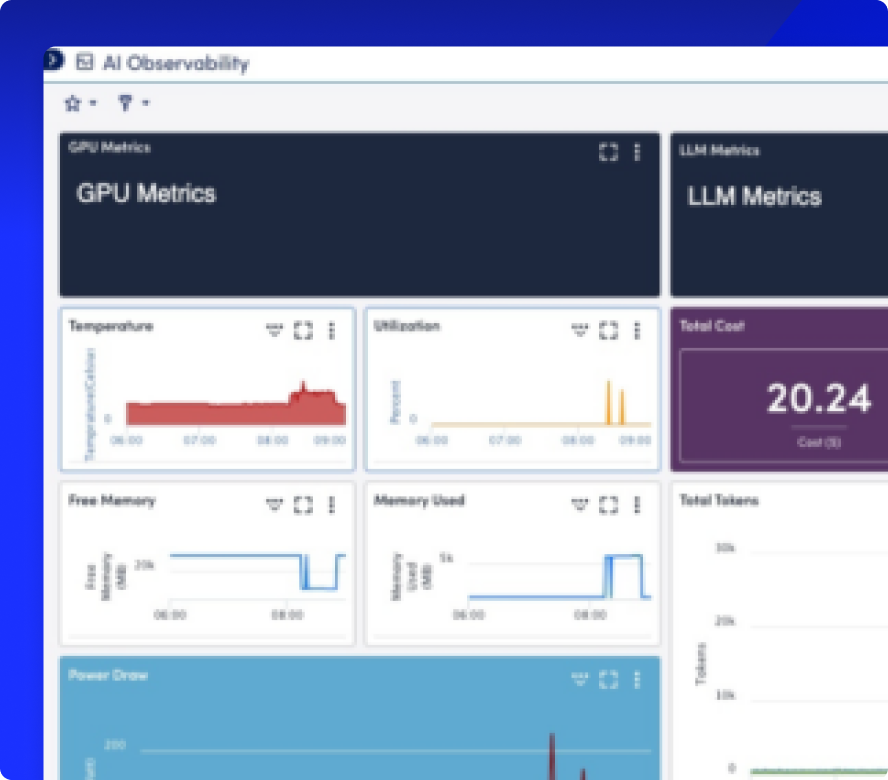The width and height of the screenshot is (888, 780).
Task: Open the Power Draw panel's options menu
Action: coord(637,679)
